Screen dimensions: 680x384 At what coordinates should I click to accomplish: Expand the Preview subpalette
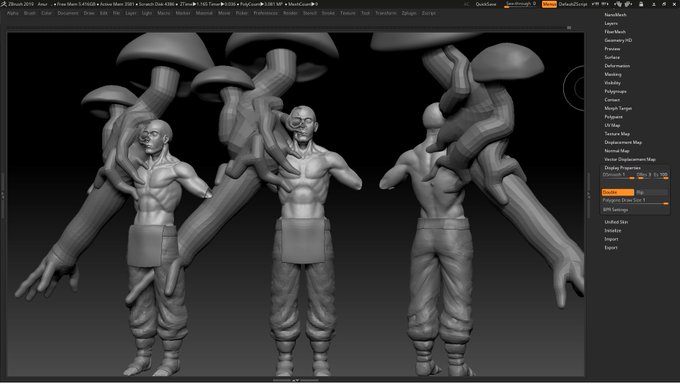(612, 49)
